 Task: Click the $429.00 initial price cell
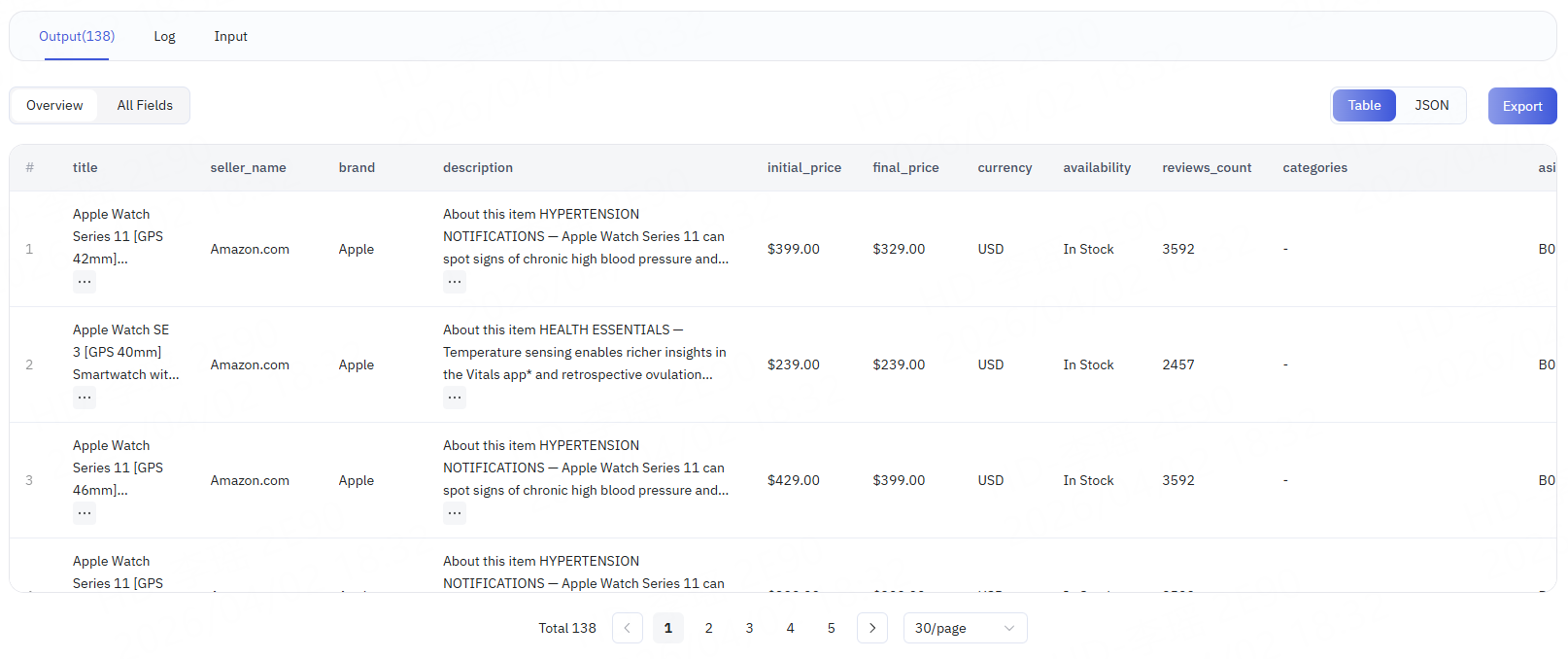click(794, 480)
